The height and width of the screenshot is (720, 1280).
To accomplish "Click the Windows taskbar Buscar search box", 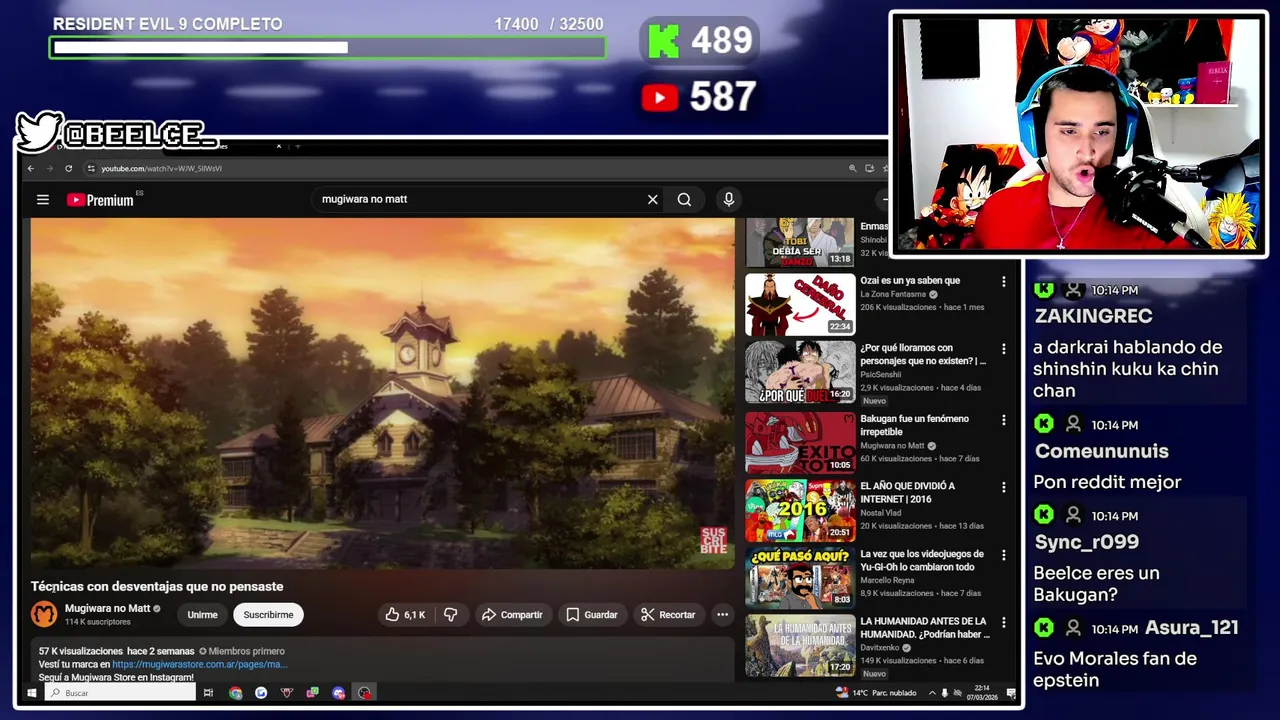I will pos(120,693).
